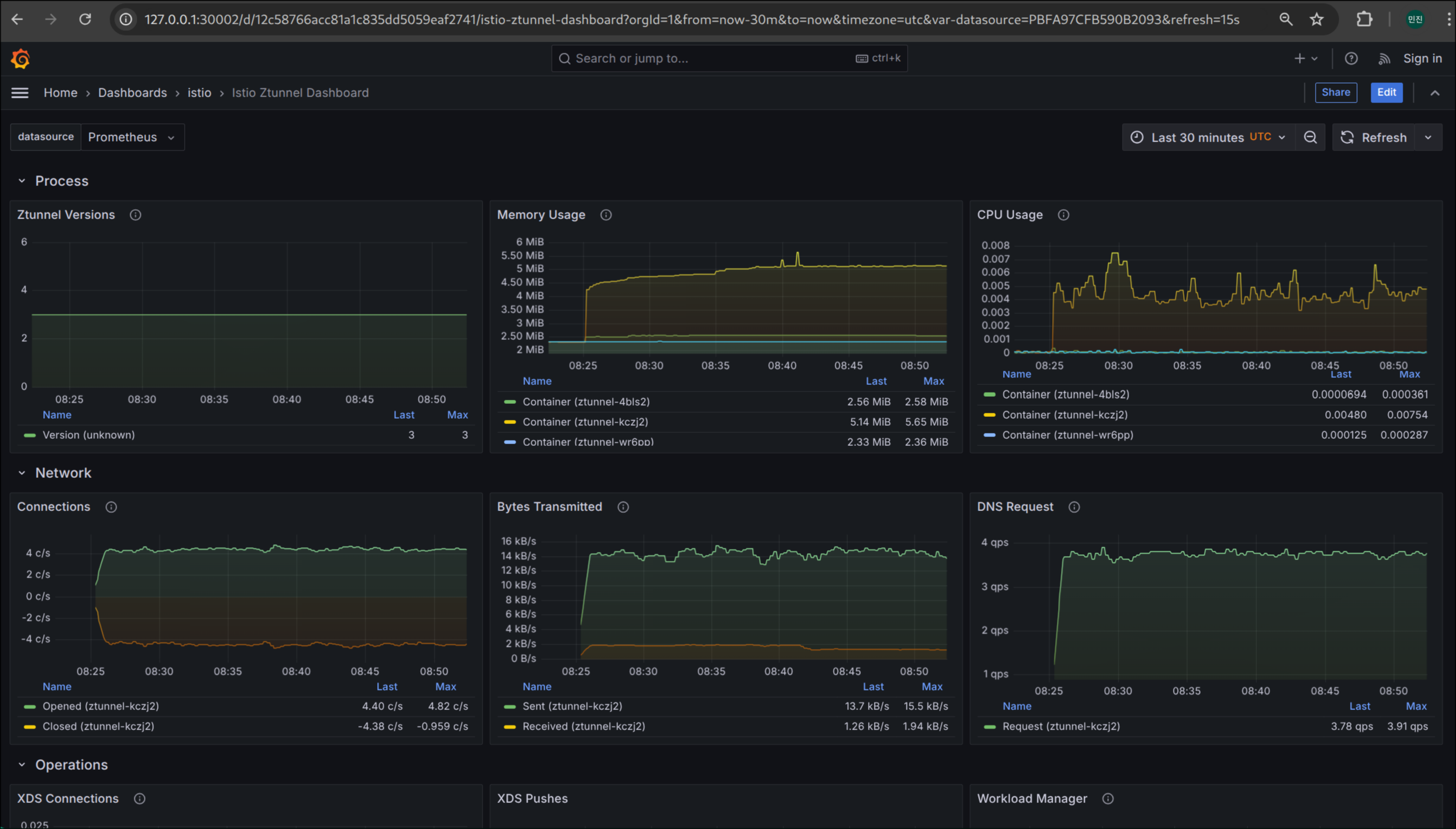Image resolution: width=1456 pixels, height=829 pixels.
Task: Open browser extensions puzzle icon
Action: (x=1364, y=20)
